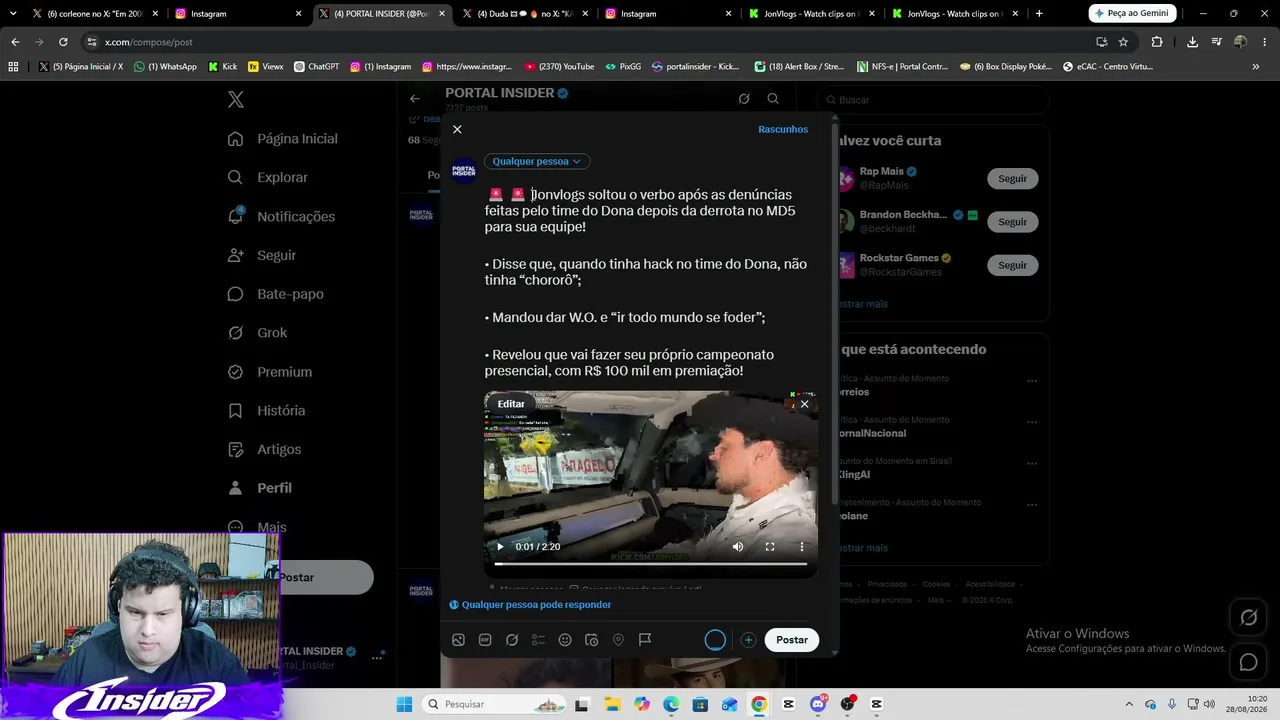
Task: Open the browser extensions puzzle icon
Action: 1157,42
